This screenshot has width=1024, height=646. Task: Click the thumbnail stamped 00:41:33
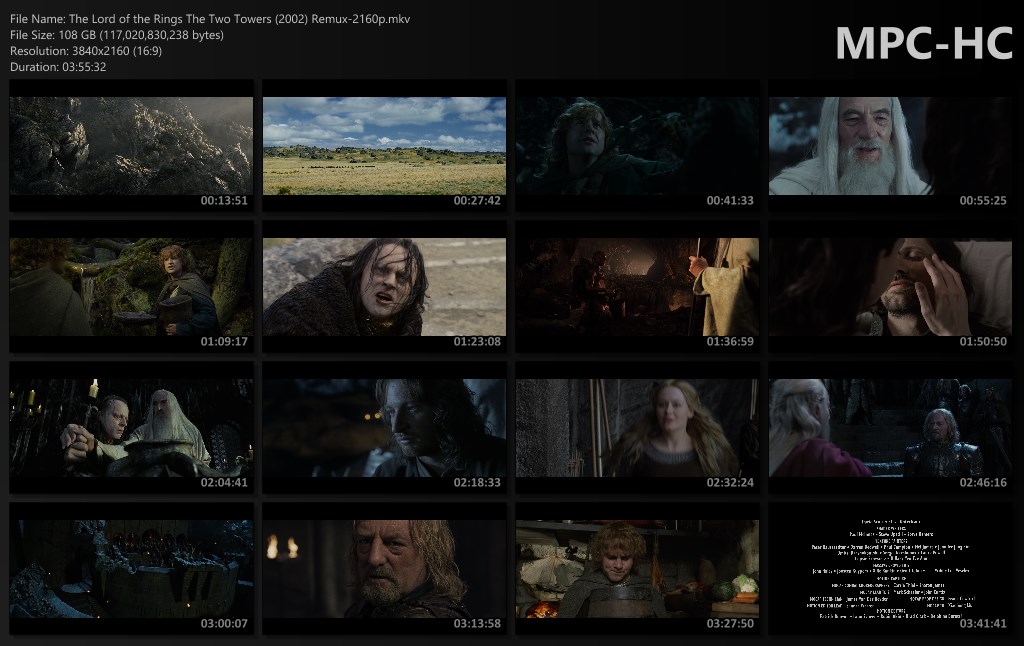[637, 146]
